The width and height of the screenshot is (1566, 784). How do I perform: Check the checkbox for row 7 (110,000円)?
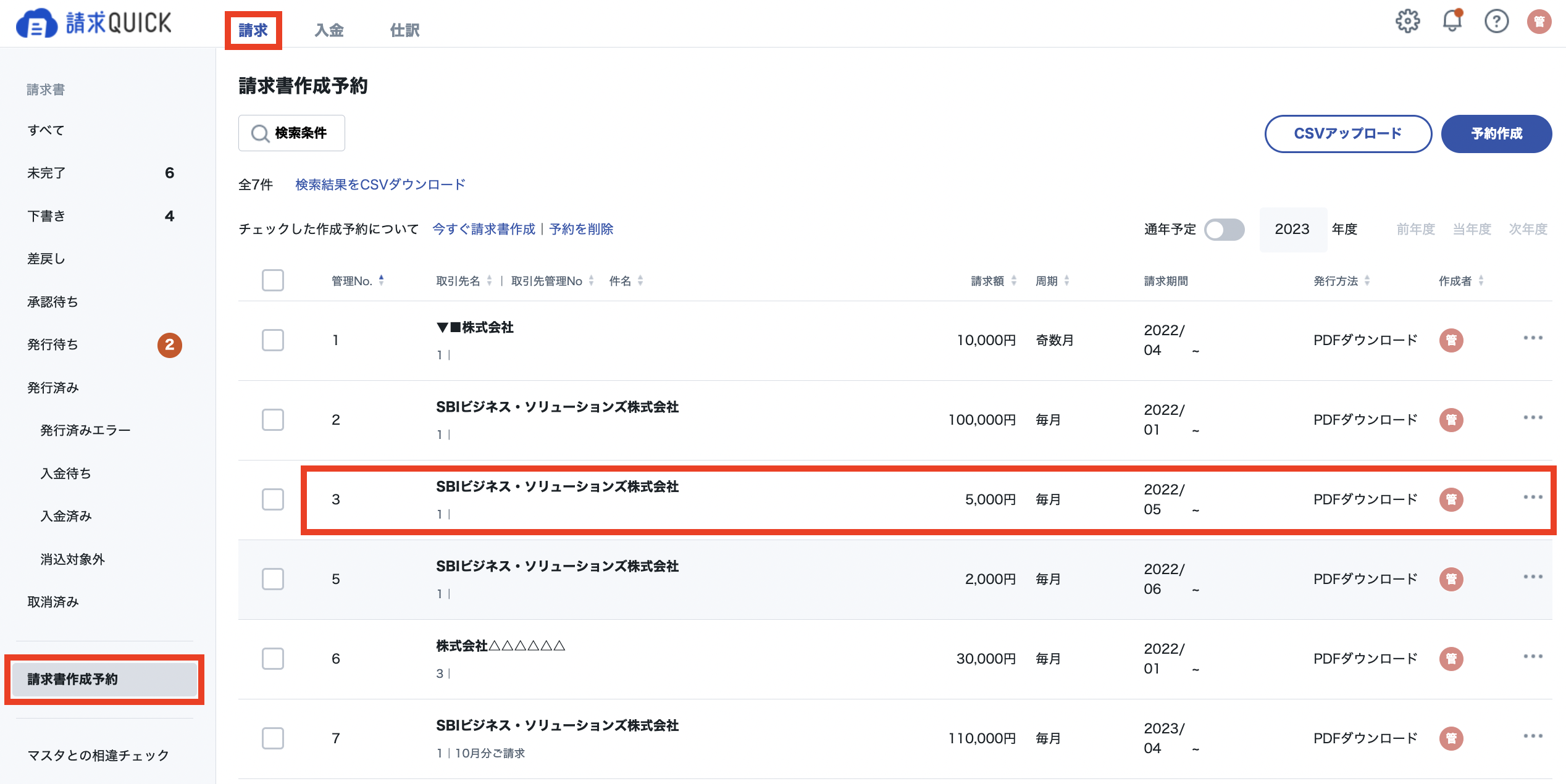(272, 738)
